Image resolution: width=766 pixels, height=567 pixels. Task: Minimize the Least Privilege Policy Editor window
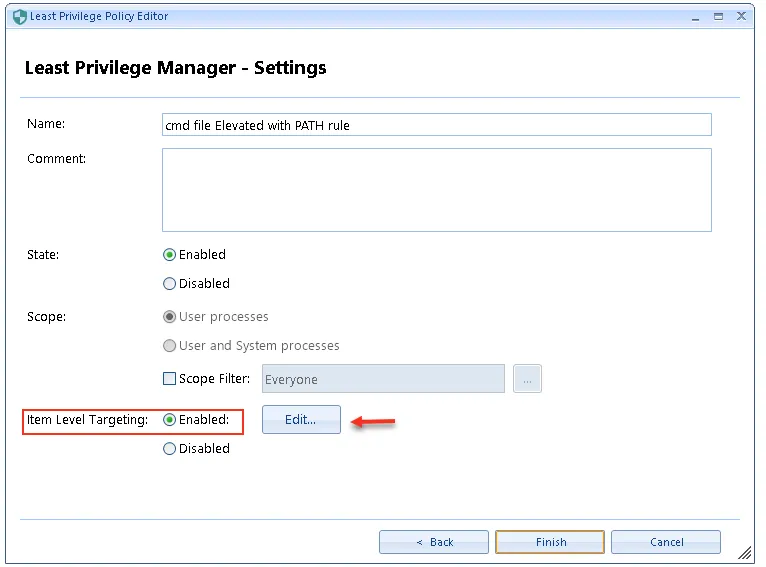click(x=696, y=16)
